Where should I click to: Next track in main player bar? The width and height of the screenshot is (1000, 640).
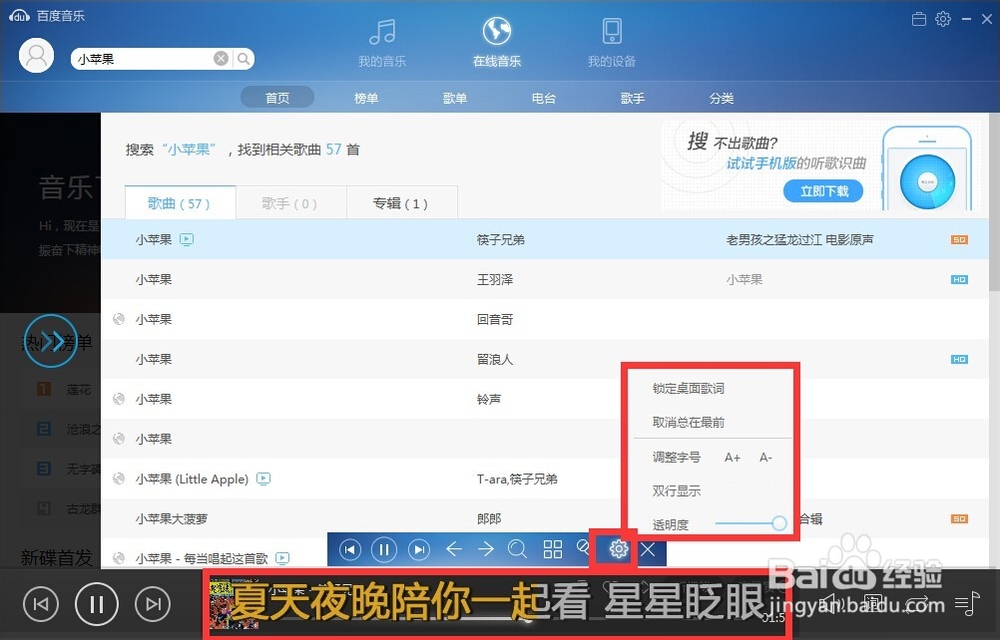[152, 604]
